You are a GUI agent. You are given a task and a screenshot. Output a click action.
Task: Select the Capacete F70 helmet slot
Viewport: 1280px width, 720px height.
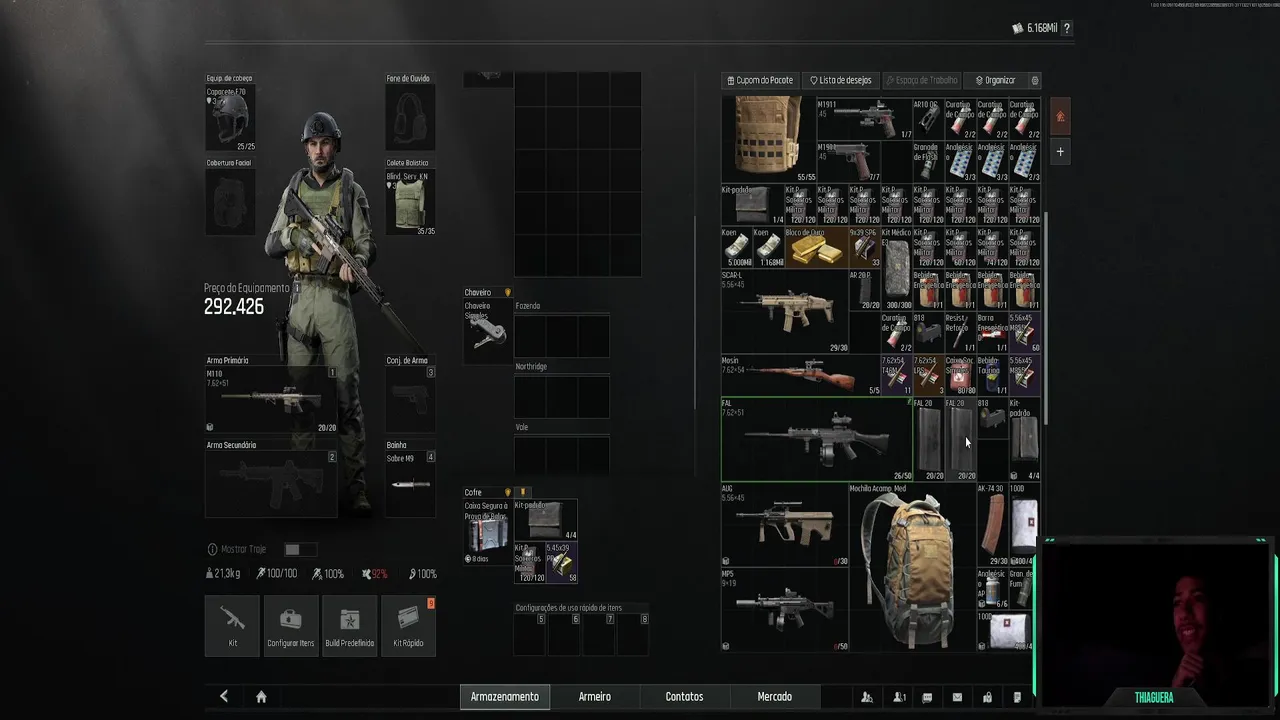[x=230, y=117]
